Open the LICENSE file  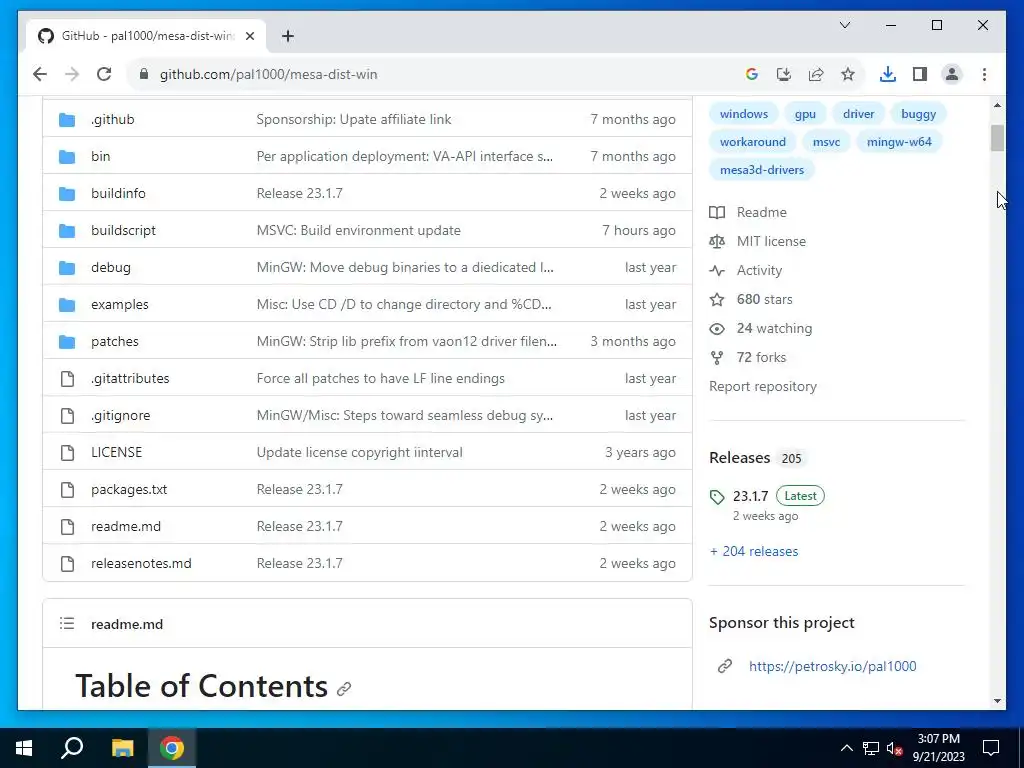(x=116, y=453)
